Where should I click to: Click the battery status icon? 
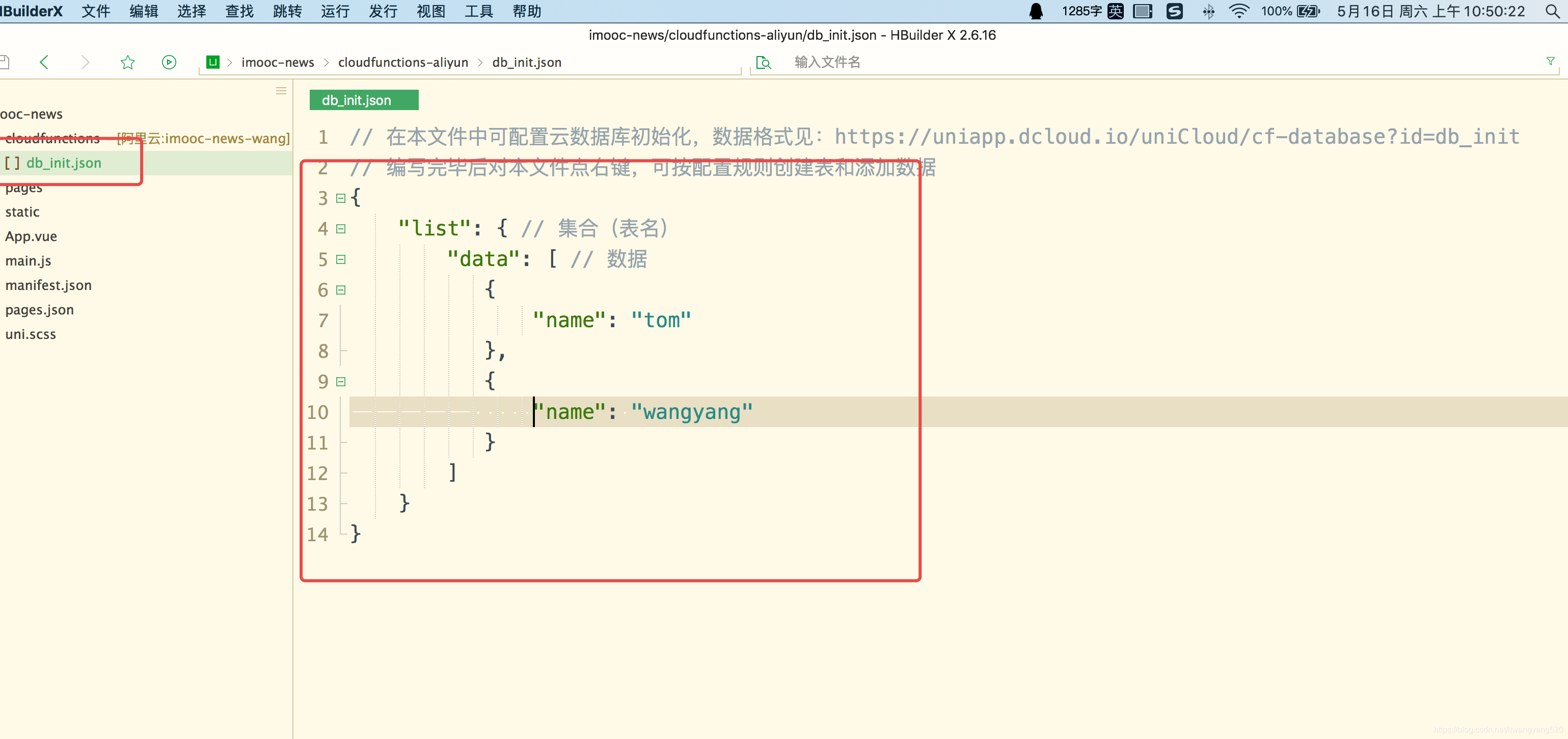point(1308,12)
